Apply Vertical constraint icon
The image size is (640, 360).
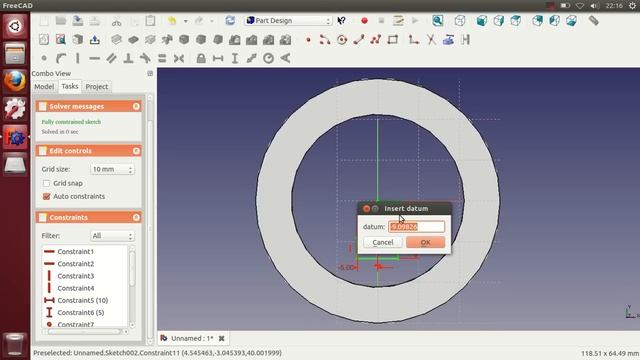tap(78, 58)
